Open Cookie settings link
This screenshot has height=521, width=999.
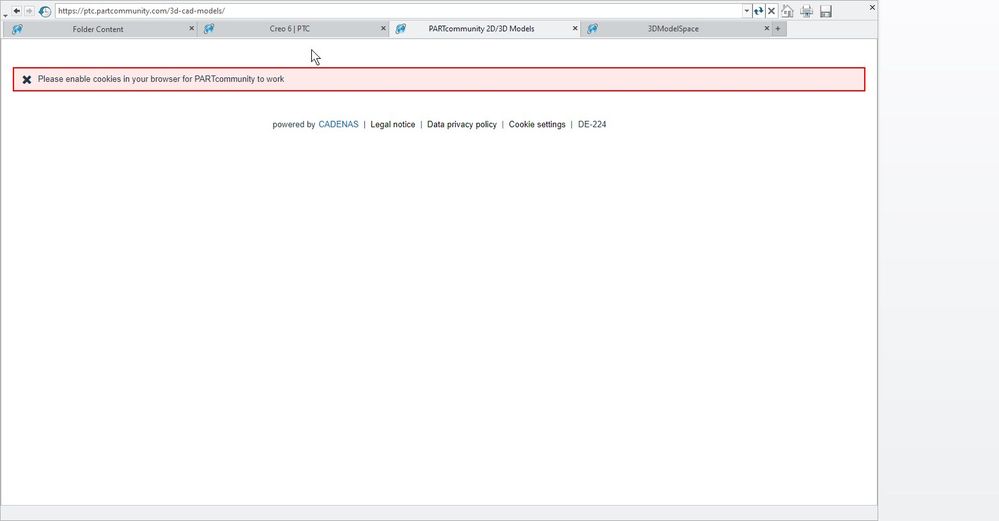click(x=537, y=124)
